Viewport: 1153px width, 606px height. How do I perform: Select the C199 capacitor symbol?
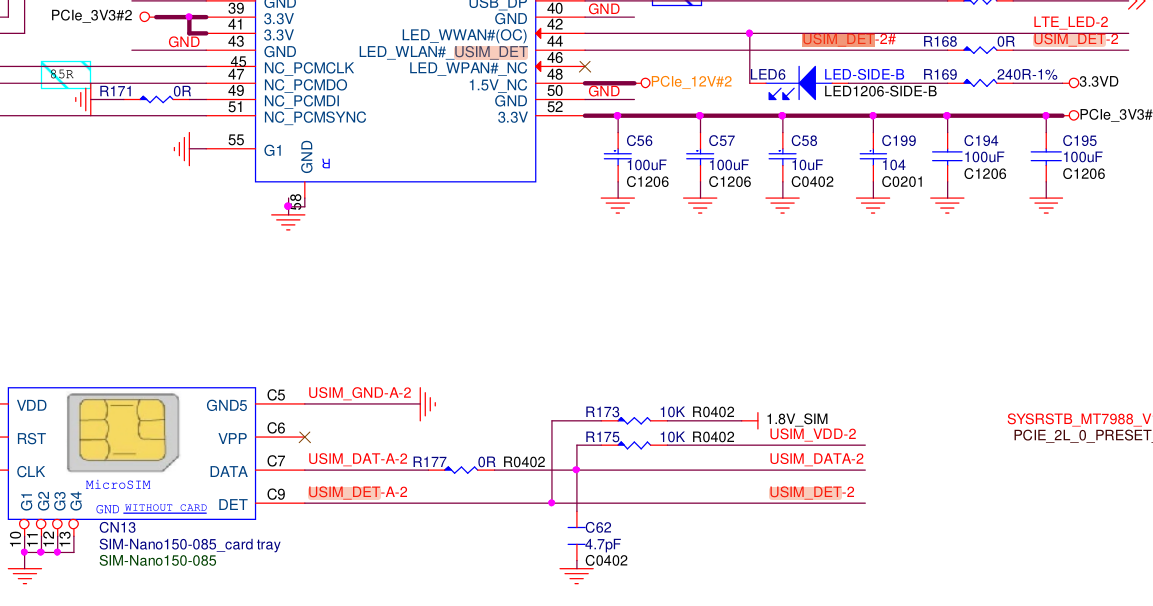(872, 156)
